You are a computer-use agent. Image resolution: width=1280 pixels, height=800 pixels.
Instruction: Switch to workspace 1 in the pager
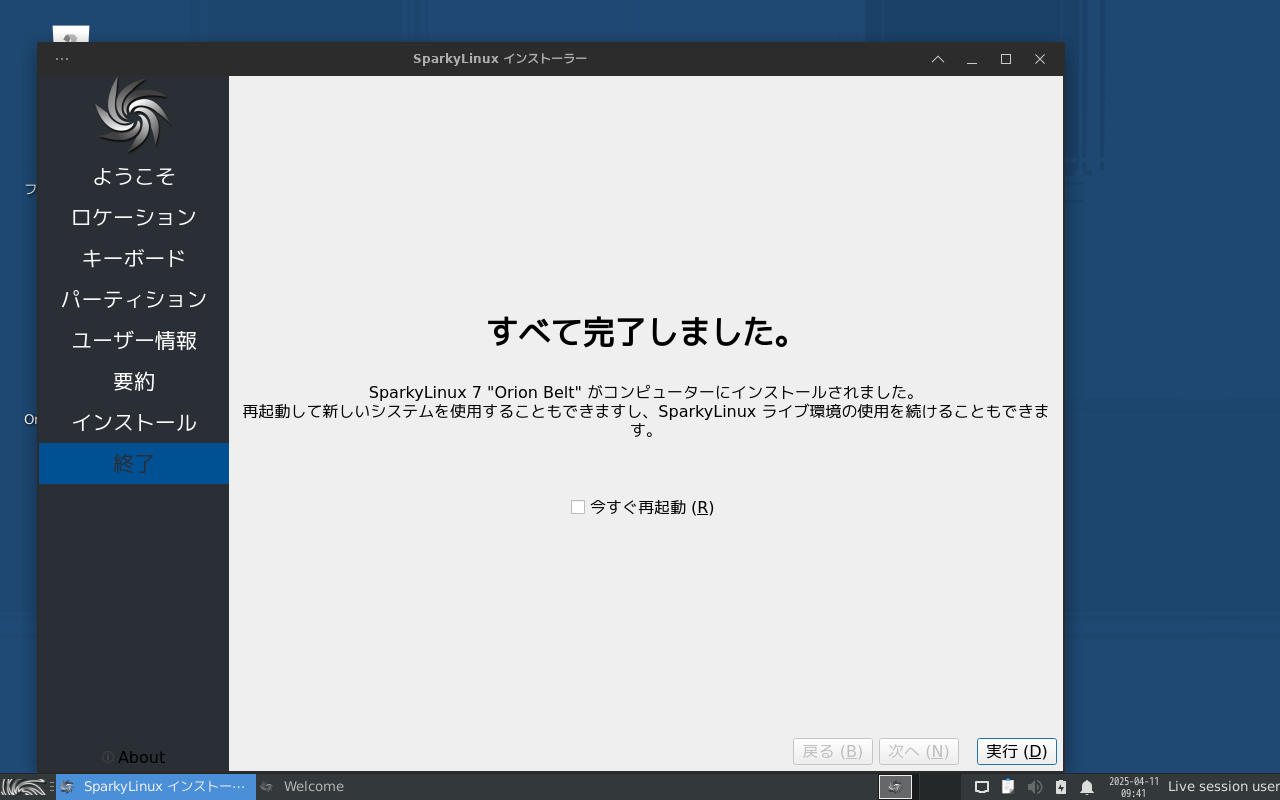[895, 787]
